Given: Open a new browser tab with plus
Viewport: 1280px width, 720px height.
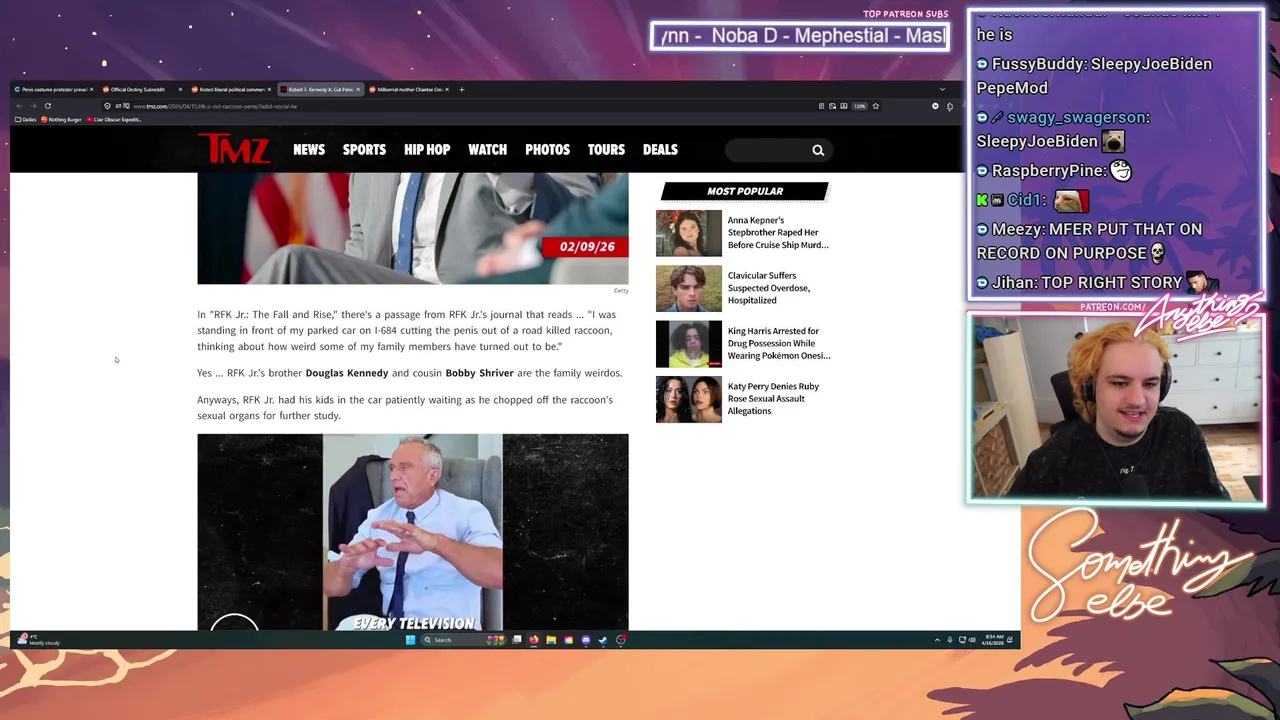Looking at the screenshot, I should 461,89.
